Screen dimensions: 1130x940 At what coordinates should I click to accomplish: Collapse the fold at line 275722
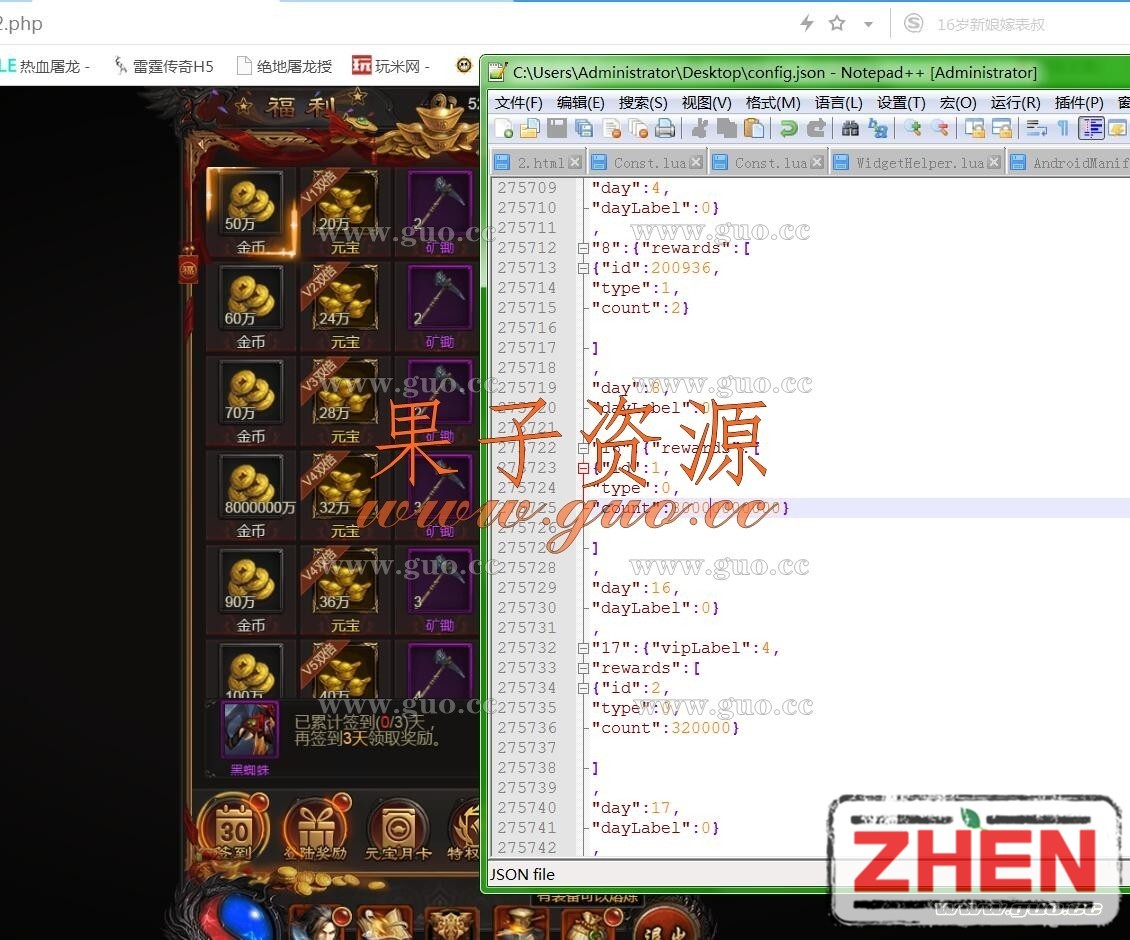tap(583, 448)
